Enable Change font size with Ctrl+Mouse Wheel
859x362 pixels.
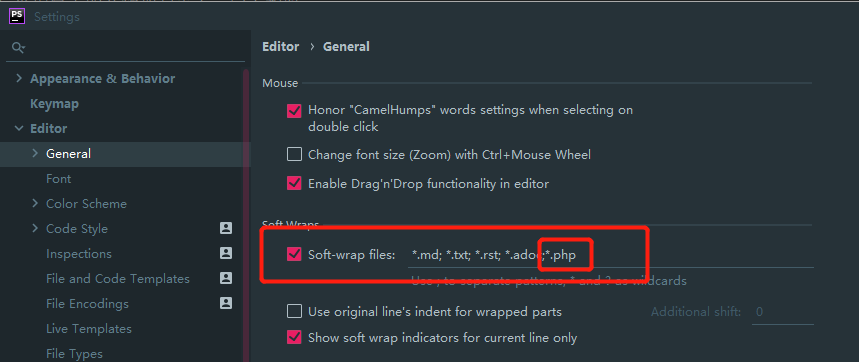point(294,154)
